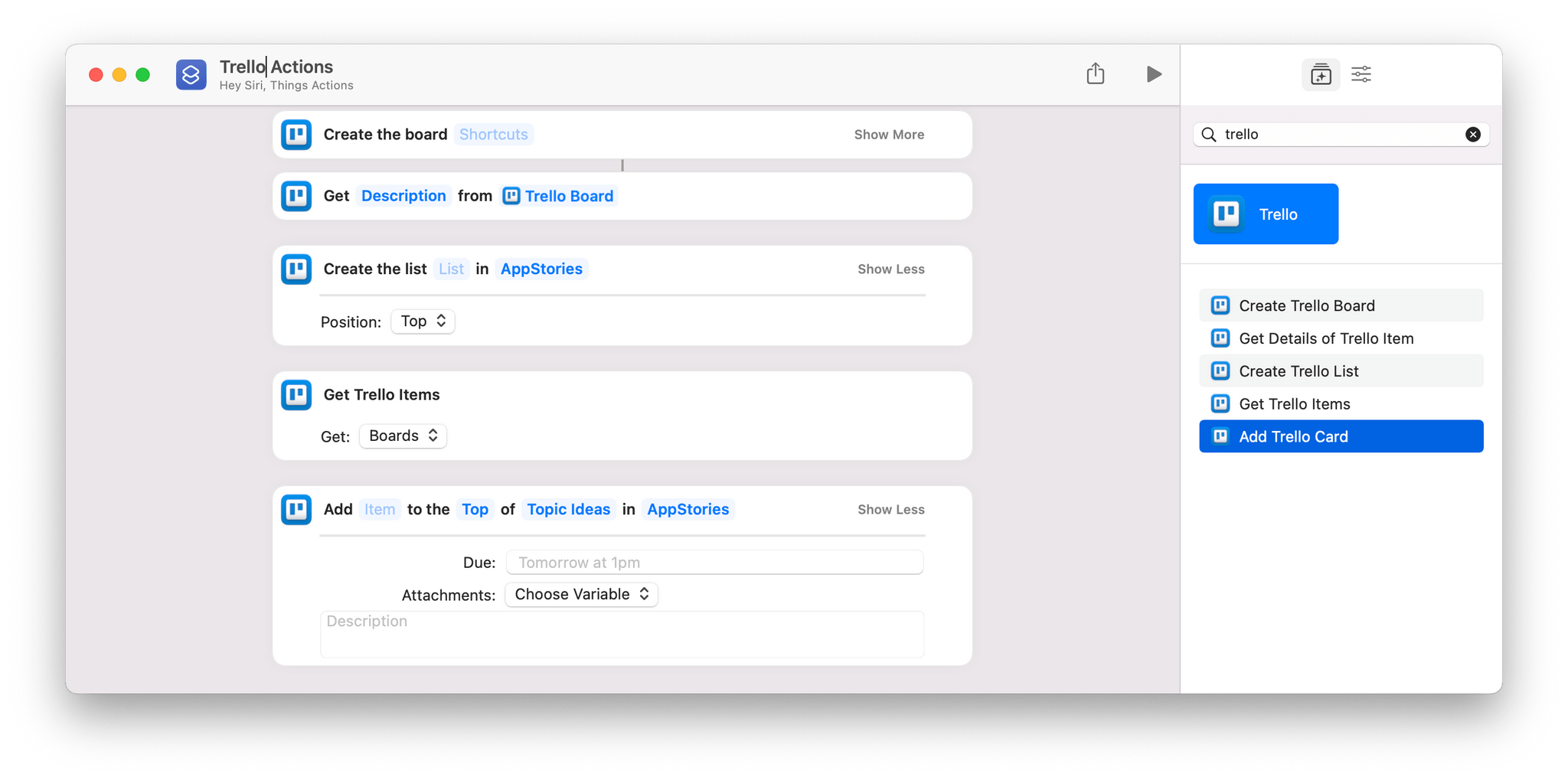Click the List placeholder in Create the list
The width and height of the screenshot is (1568, 780).
(x=451, y=269)
